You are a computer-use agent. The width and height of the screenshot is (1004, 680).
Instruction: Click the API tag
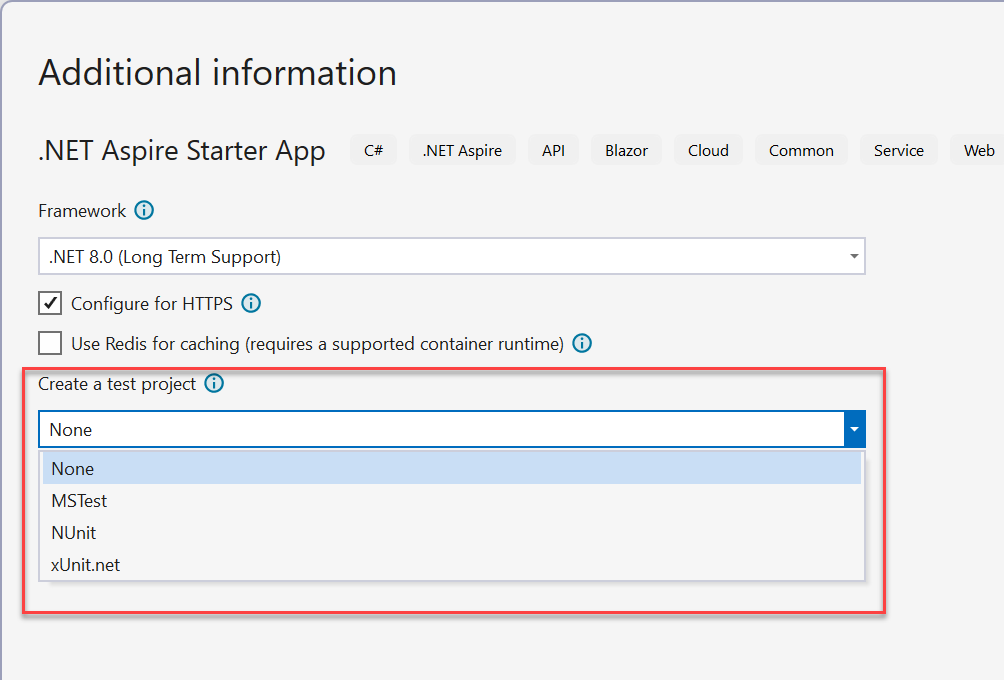[x=553, y=150]
